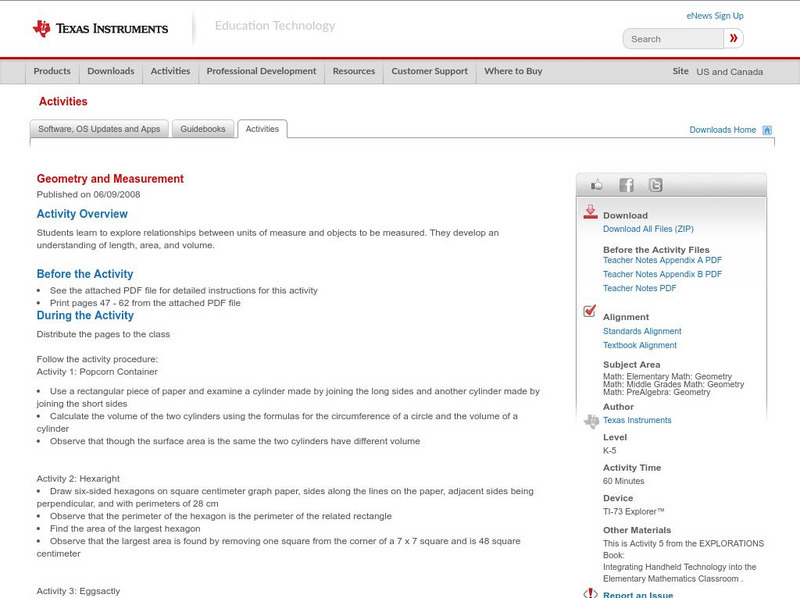Click the red checkmark Alignment icon
Screen dimensions: 800x598
pyautogui.click(x=589, y=310)
